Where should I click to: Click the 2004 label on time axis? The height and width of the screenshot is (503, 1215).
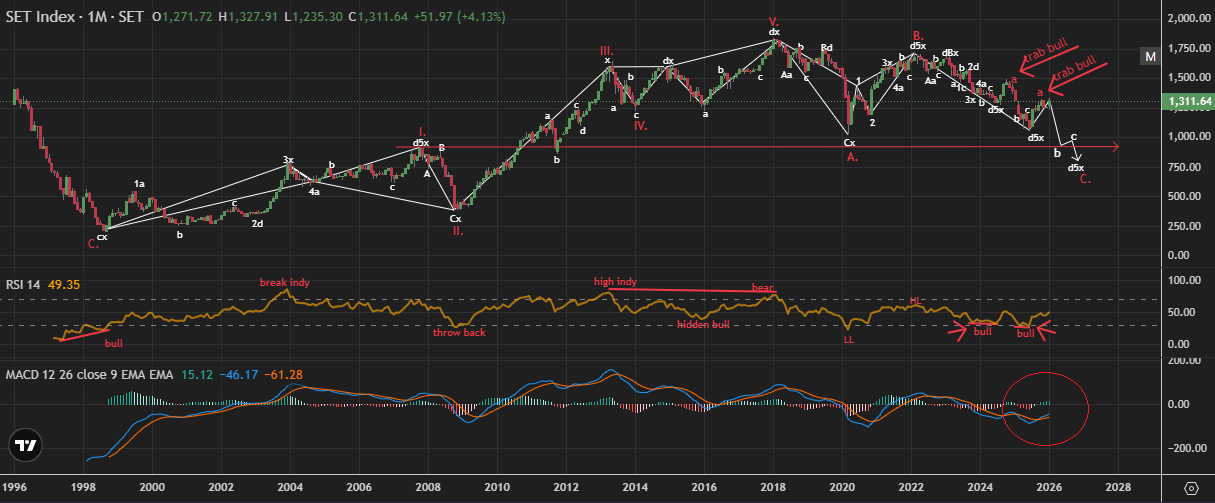point(290,487)
